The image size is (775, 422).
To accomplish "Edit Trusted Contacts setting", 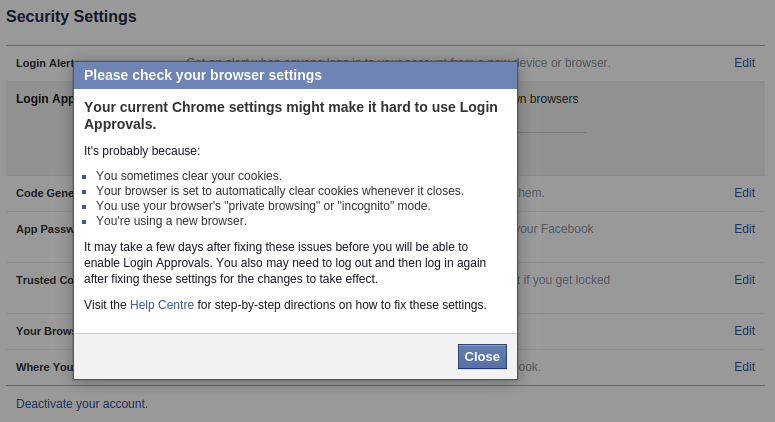I will (x=744, y=280).
